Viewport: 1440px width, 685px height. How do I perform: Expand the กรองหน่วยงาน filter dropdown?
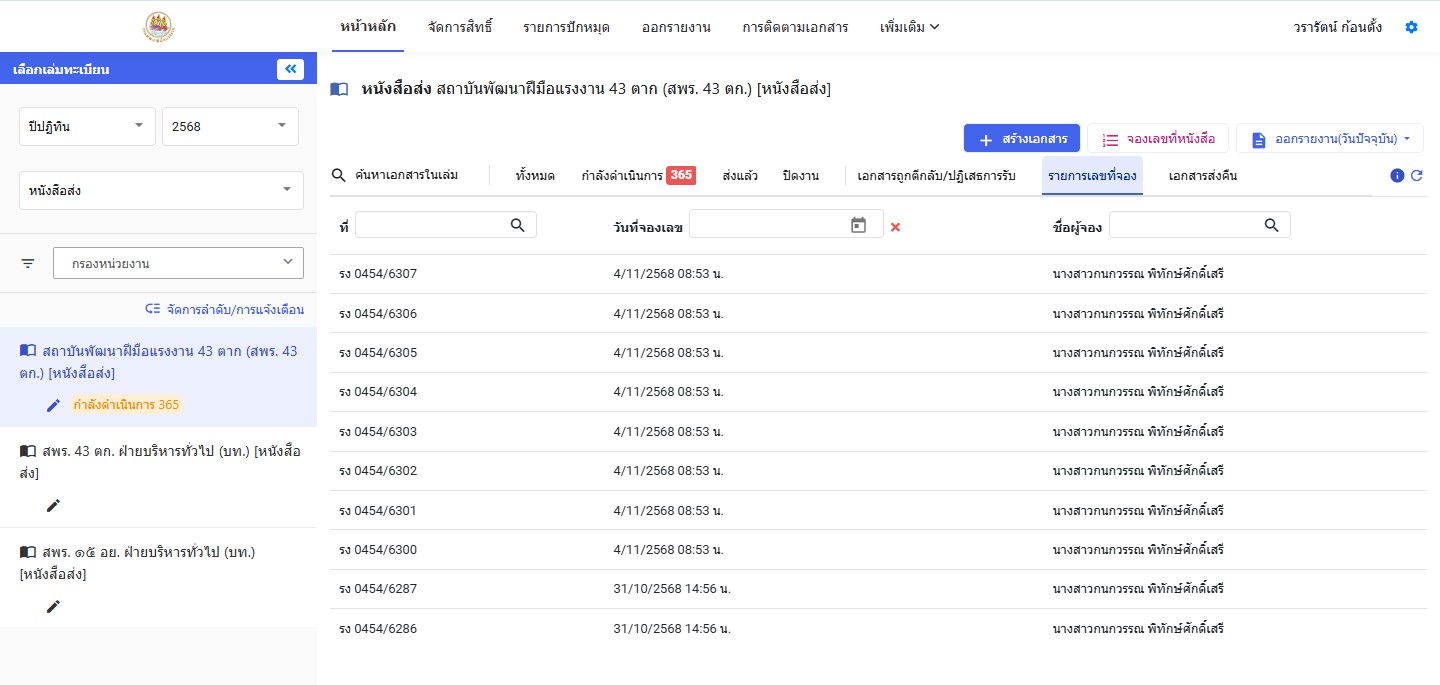[178, 264]
